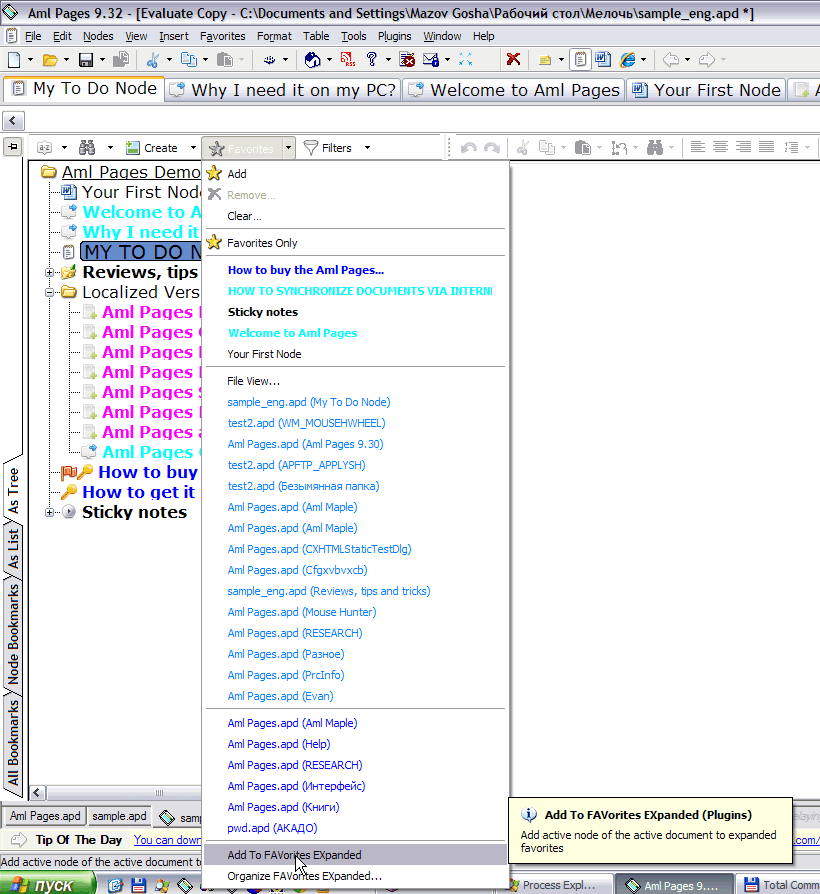This screenshot has width=820, height=894.
Task: Click the Copy icon in the main toolbar
Action: click(x=188, y=59)
